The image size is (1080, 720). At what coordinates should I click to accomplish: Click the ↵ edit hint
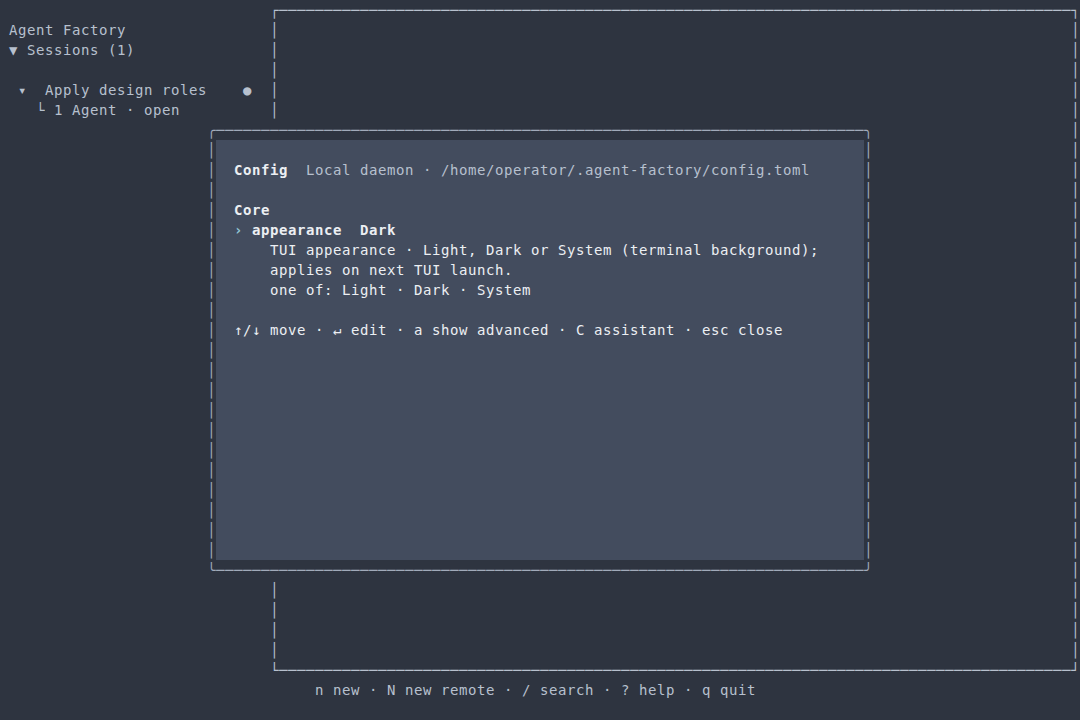click(360, 330)
